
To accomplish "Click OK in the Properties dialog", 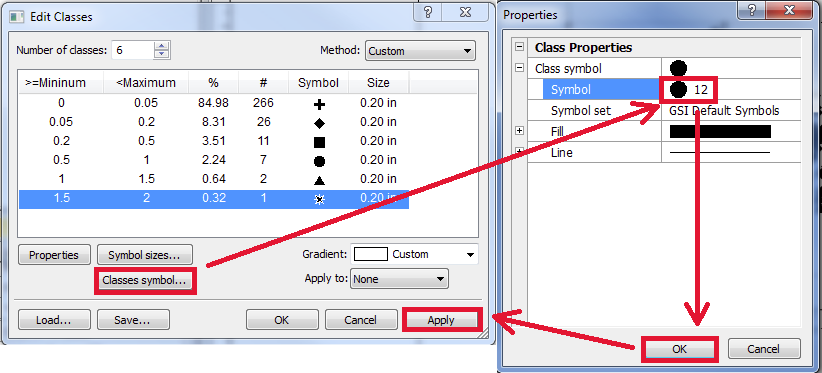I will coord(679,349).
